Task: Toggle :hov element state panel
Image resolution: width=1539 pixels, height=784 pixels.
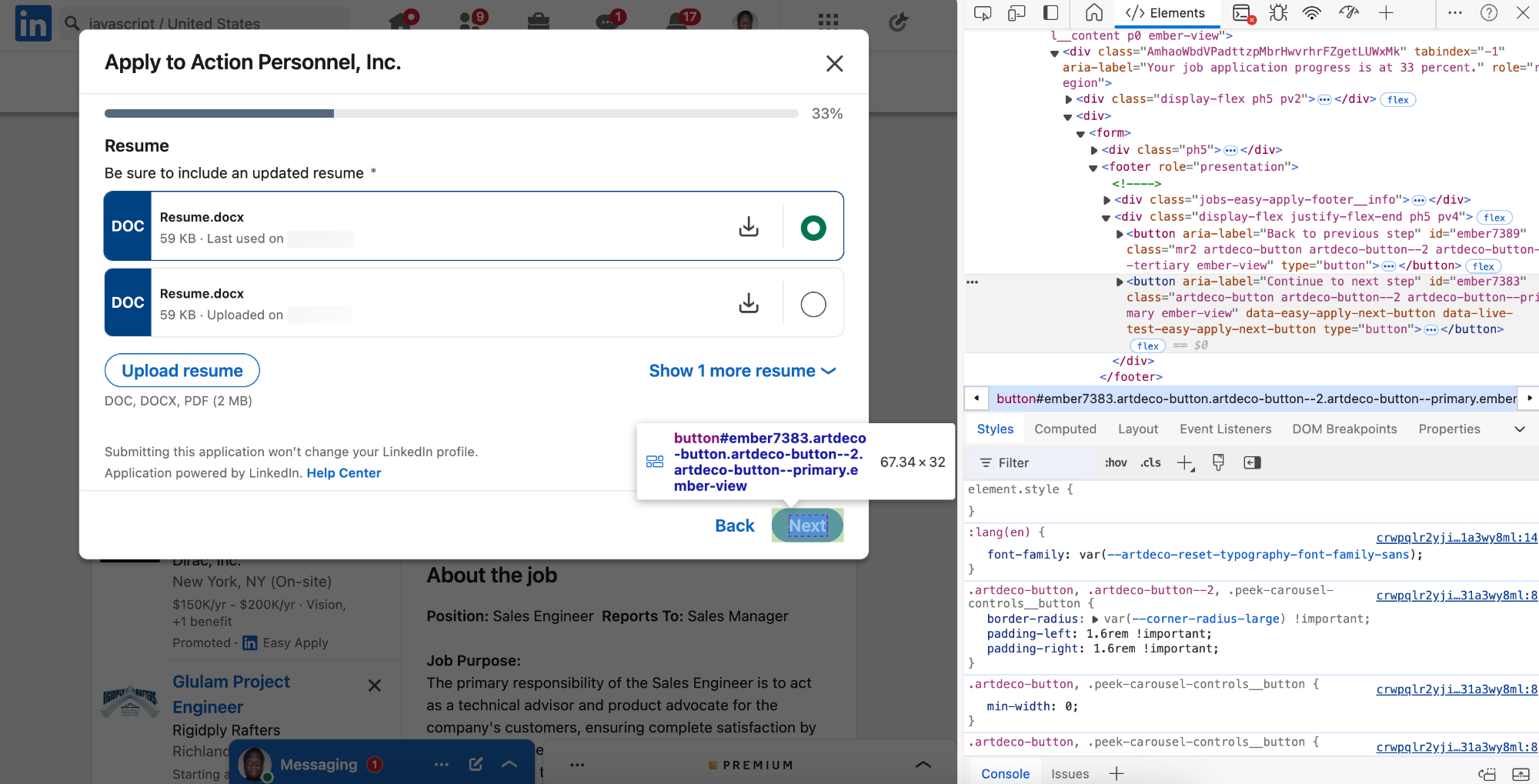Action: pos(1116,462)
